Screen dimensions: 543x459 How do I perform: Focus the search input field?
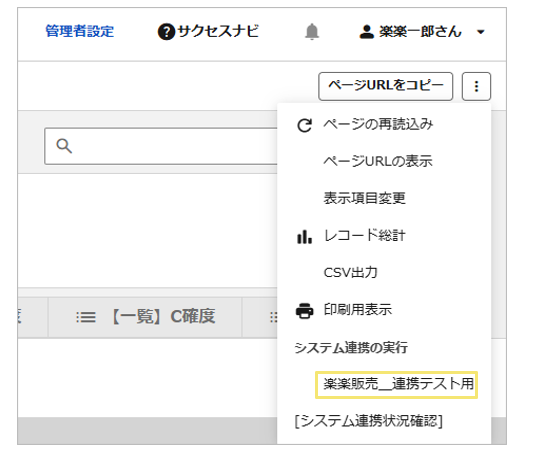pyautogui.click(x=161, y=146)
